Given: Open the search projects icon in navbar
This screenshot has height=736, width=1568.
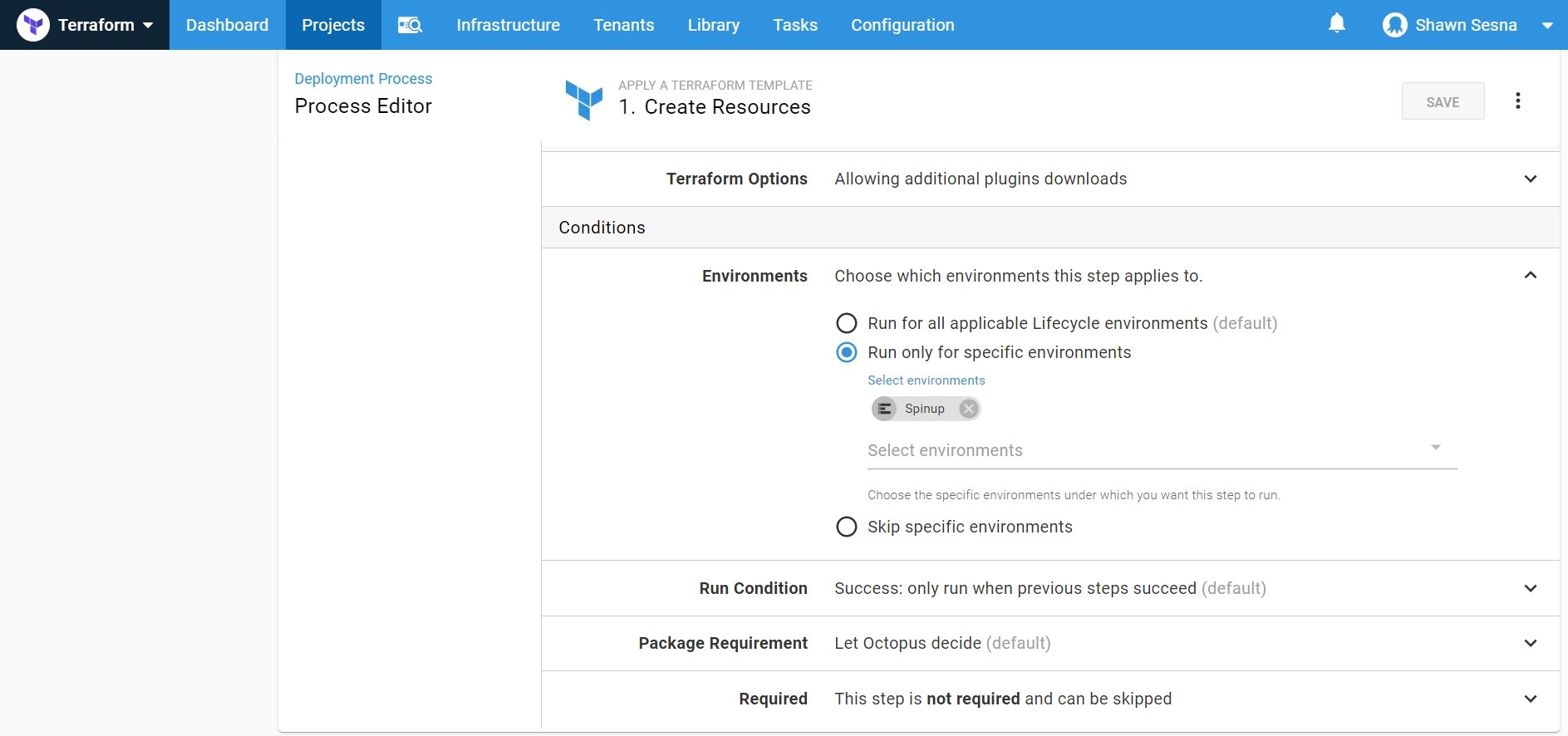Looking at the screenshot, I should pos(410,25).
